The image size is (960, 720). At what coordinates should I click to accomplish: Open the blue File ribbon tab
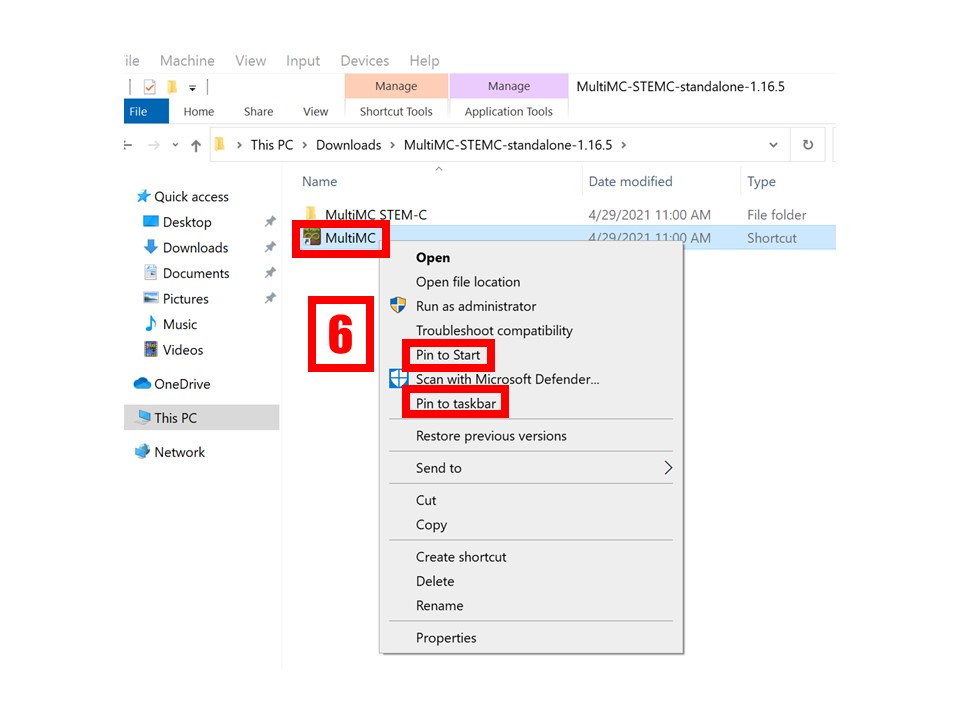145,111
